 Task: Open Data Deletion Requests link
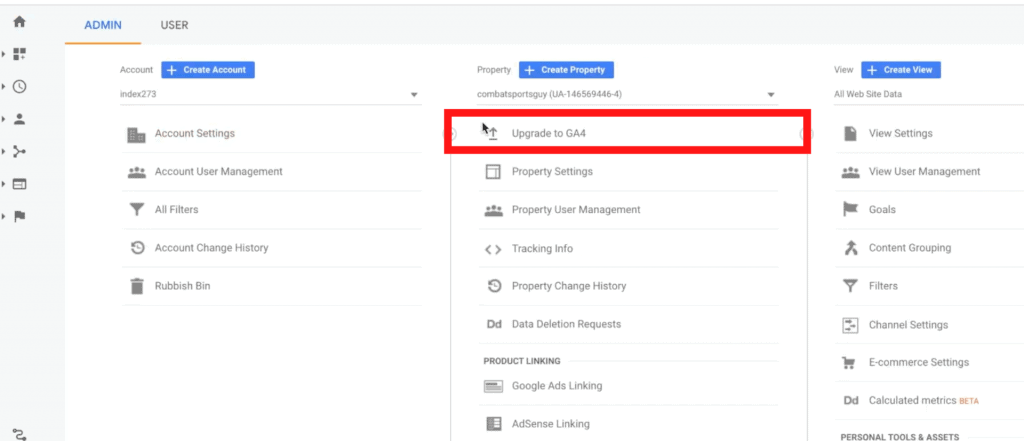(x=566, y=324)
